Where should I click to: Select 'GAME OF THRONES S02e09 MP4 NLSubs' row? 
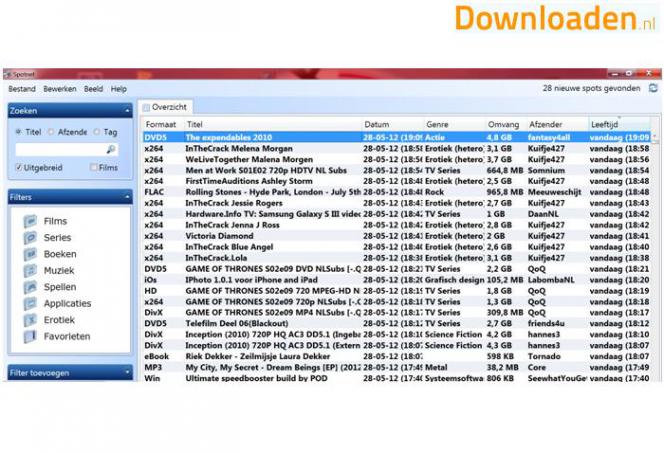[396, 312]
